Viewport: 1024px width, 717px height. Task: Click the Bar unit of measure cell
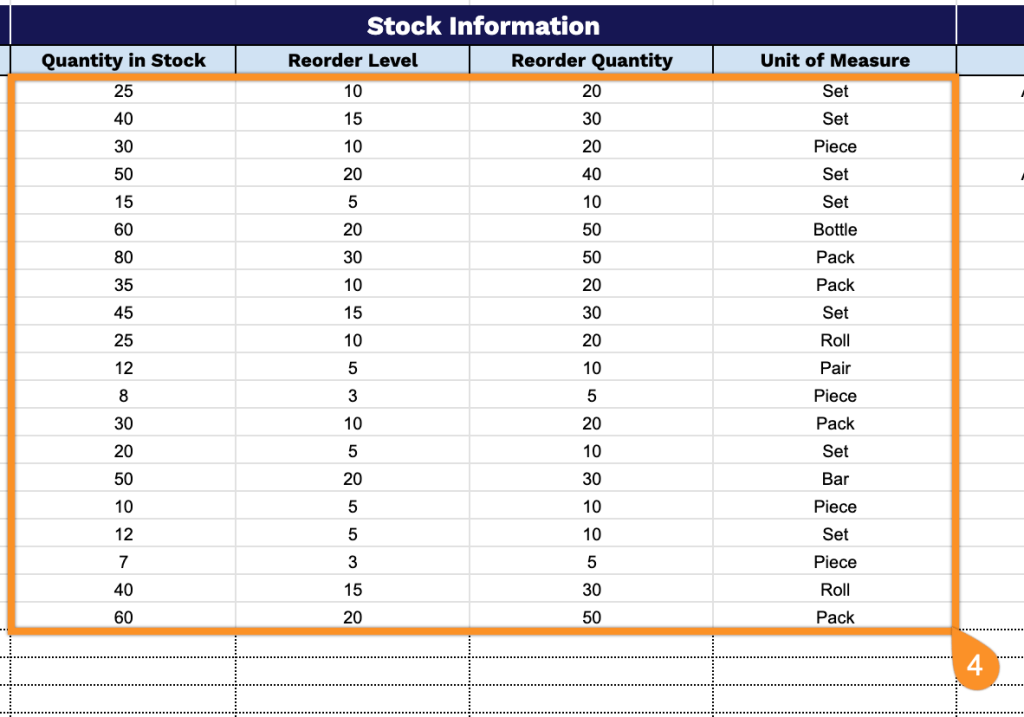click(834, 479)
